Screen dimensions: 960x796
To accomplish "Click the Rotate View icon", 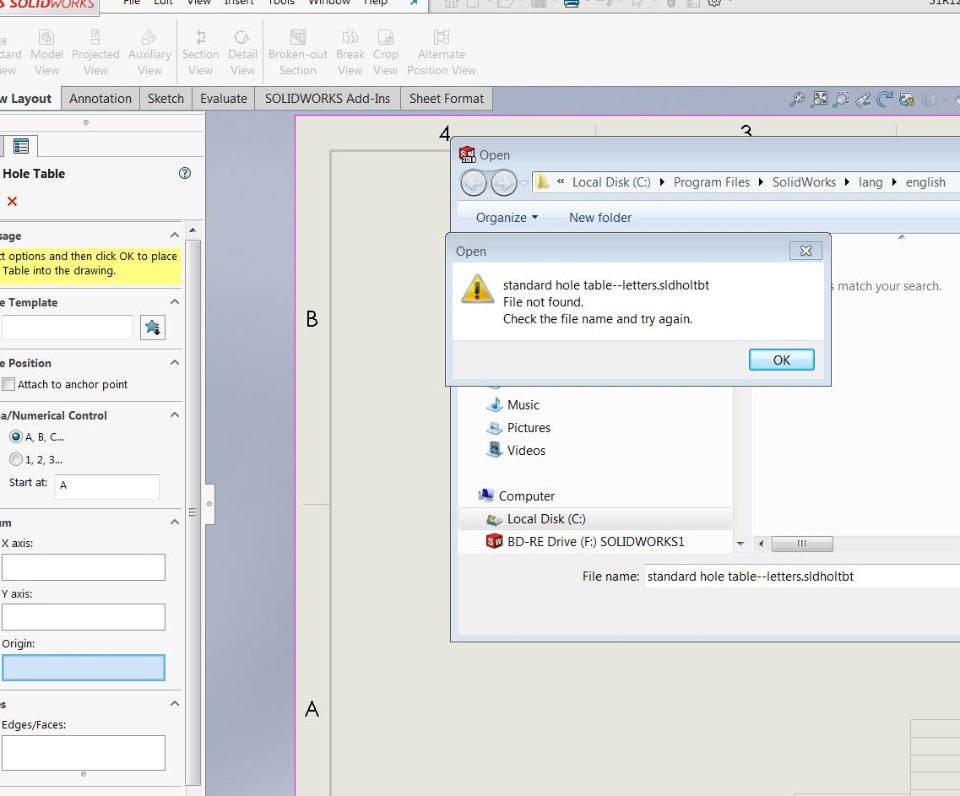I will 885,99.
